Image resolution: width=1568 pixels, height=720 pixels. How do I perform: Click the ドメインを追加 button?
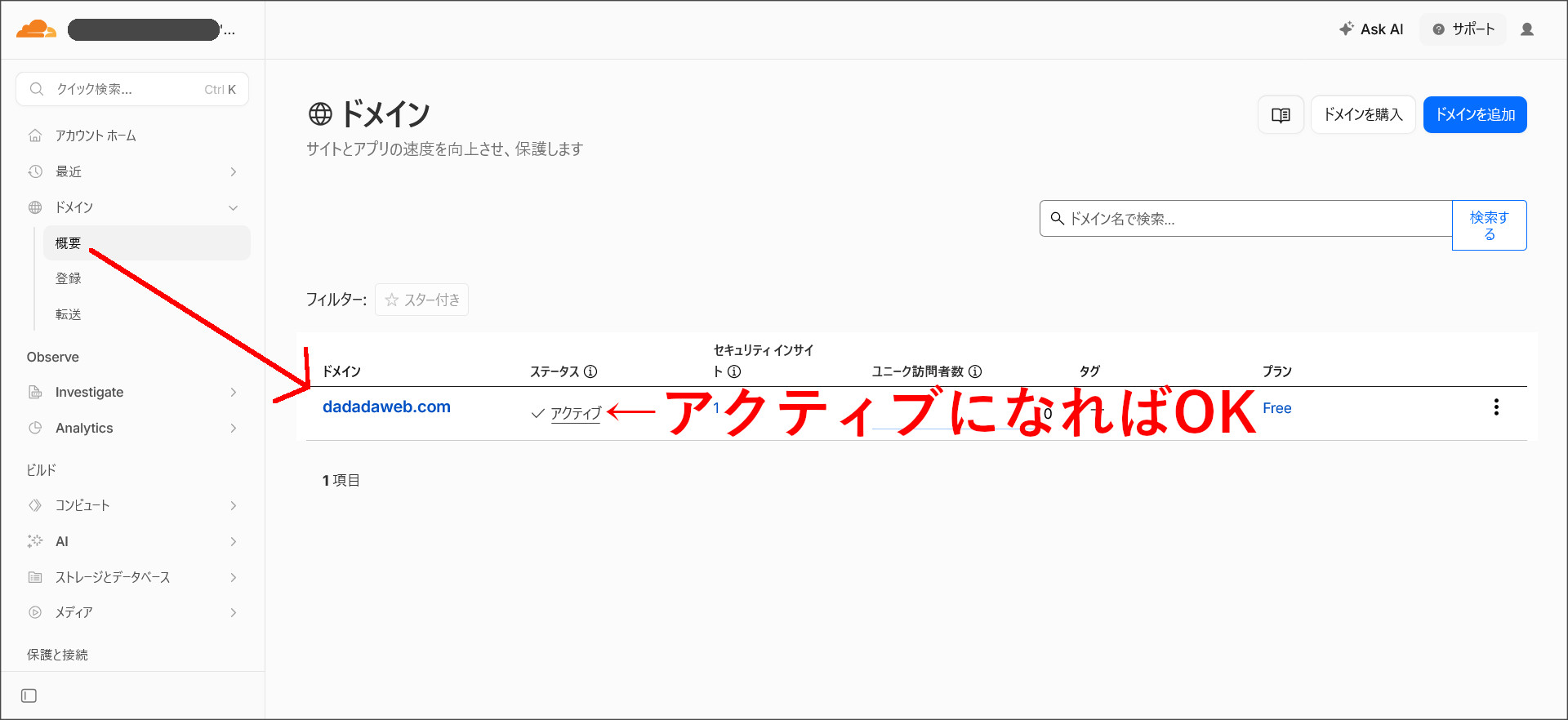click(1475, 115)
